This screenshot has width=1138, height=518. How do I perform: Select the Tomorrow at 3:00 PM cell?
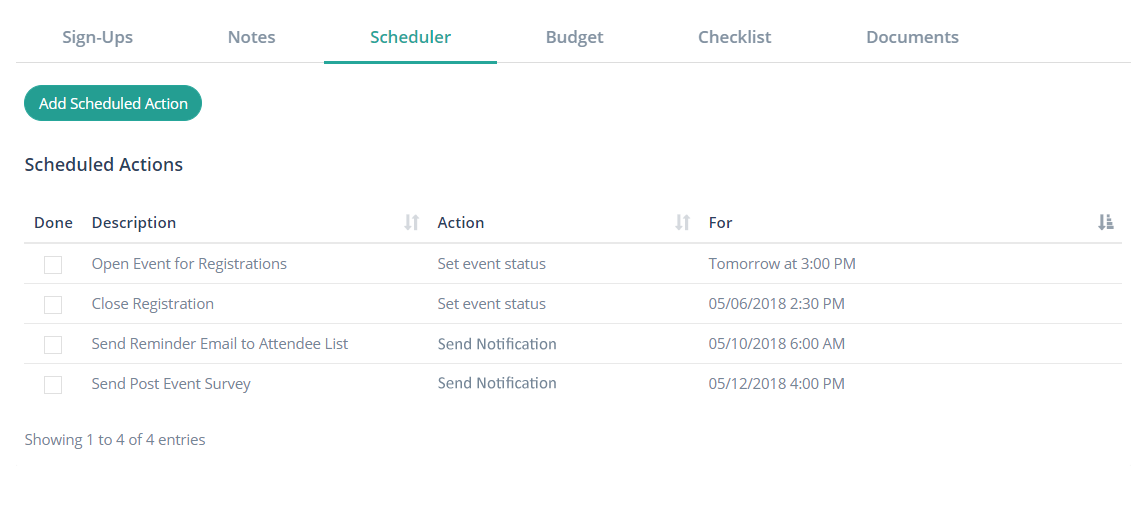pyautogui.click(x=782, y=263)
